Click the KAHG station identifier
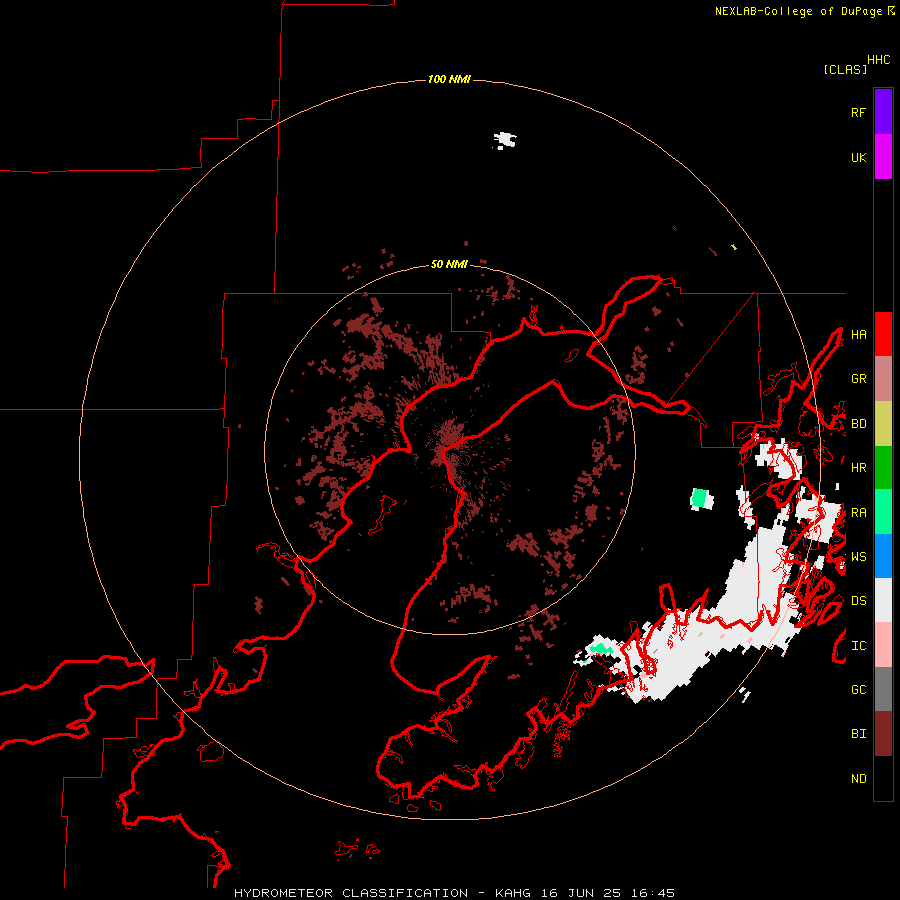 coord(514,893)
